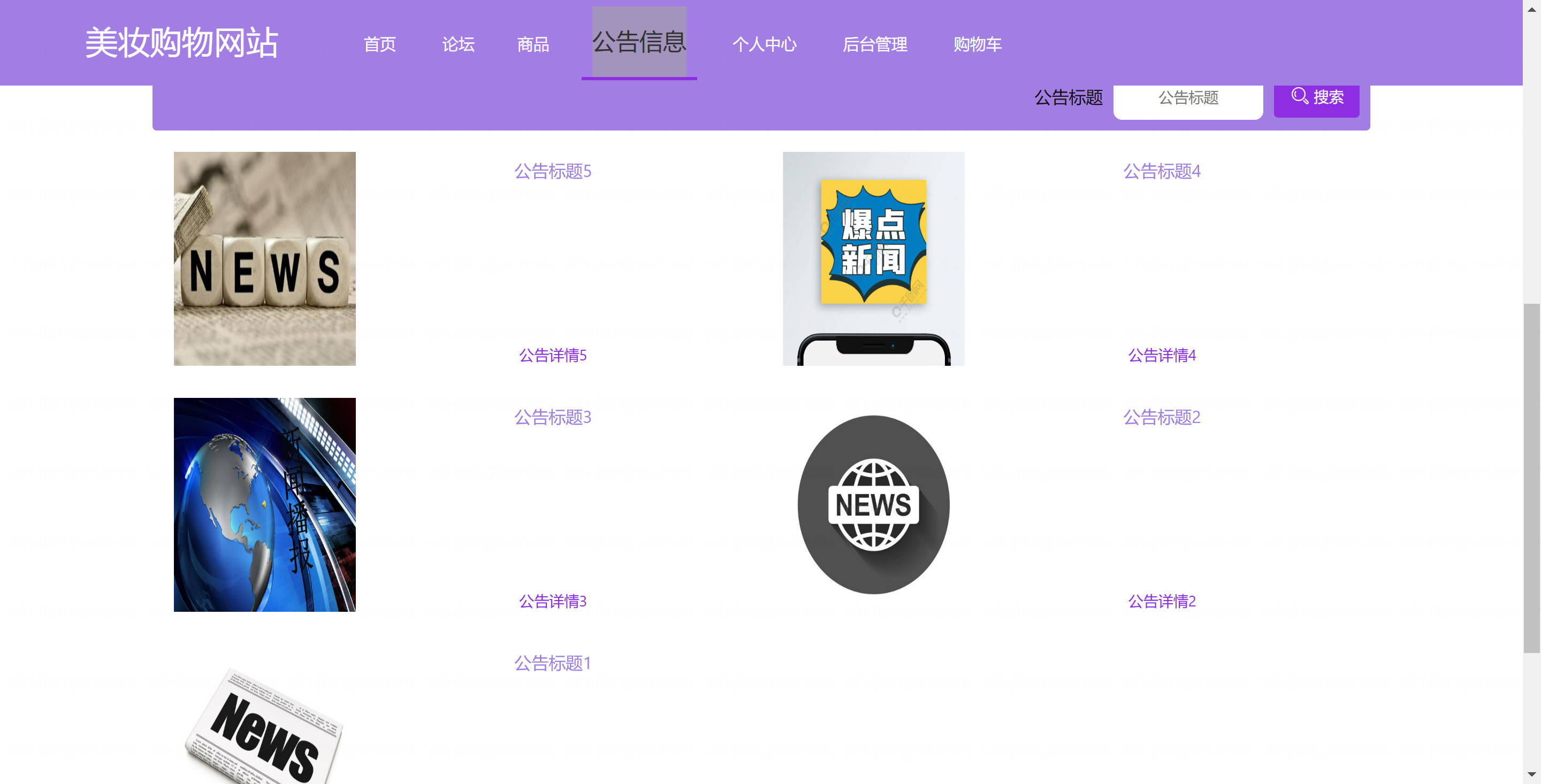Click the vertical scrollbar thumb

click(1531, 479)
